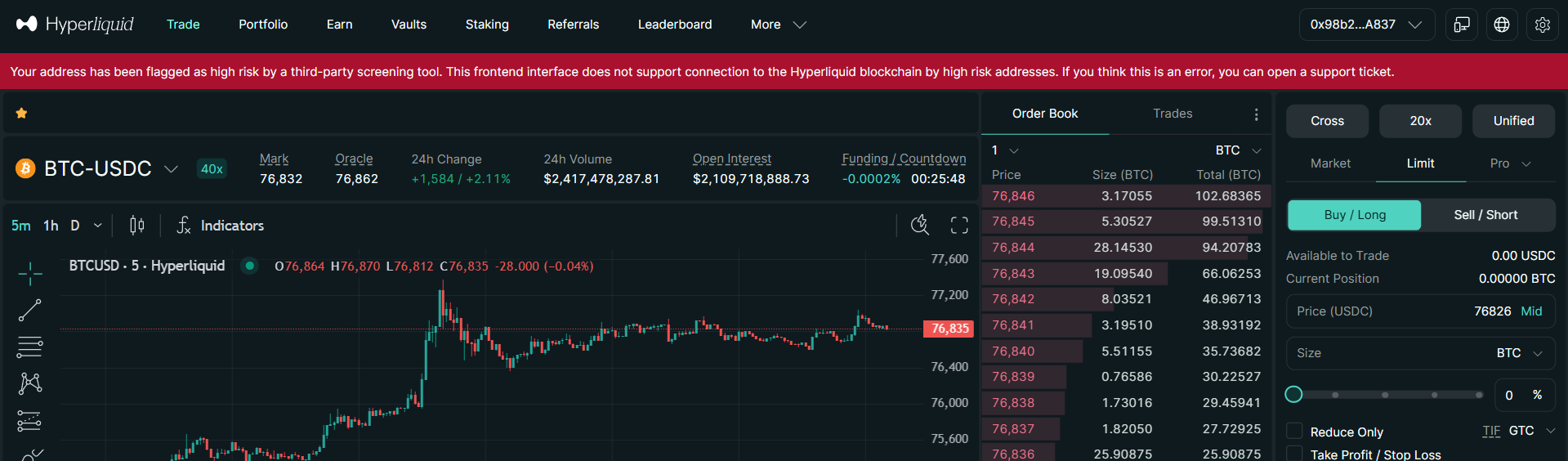This screenshot has height=461, width=1568.
Task: Click the size percentage slider handle
Action: click(1293, 395)
